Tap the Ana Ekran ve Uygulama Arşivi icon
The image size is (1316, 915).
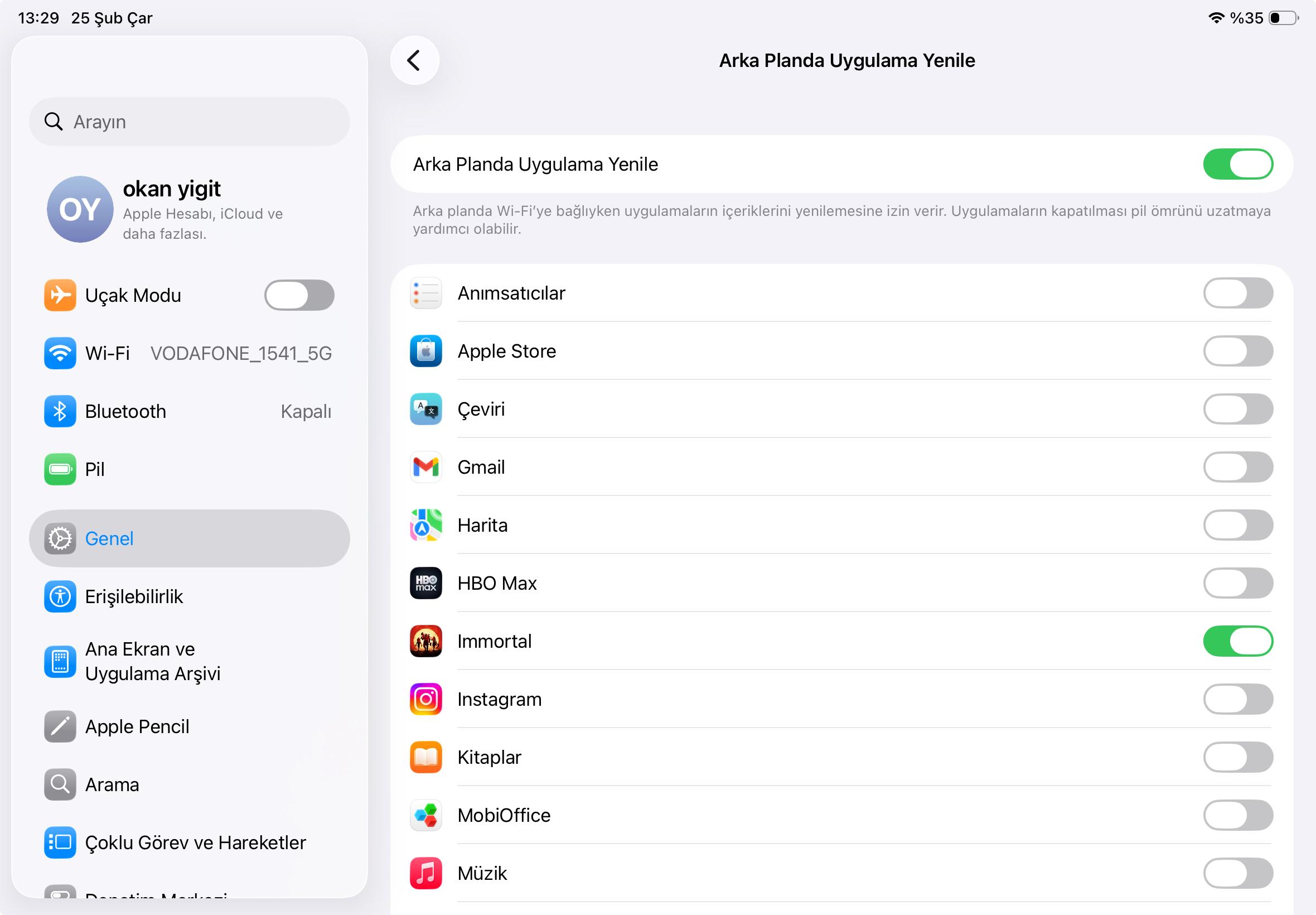[60, 661]
